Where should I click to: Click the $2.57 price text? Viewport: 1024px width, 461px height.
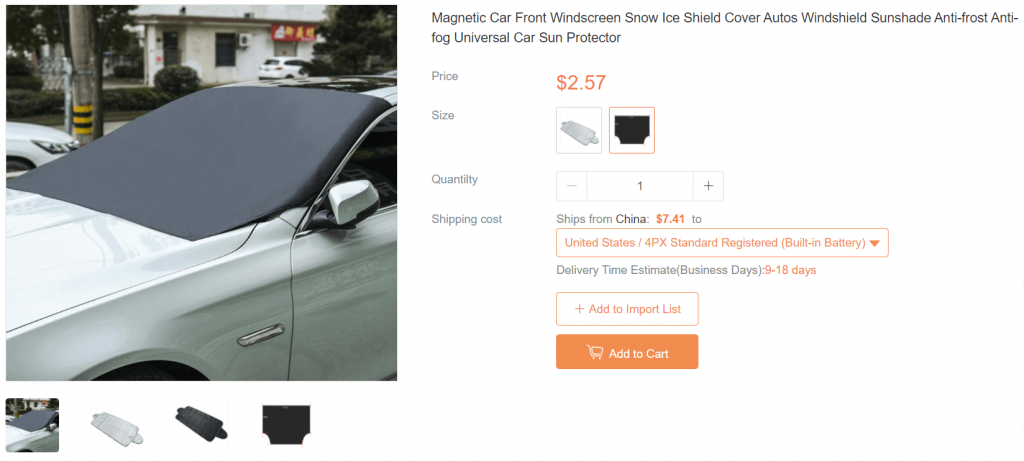(x=581, y=83)
